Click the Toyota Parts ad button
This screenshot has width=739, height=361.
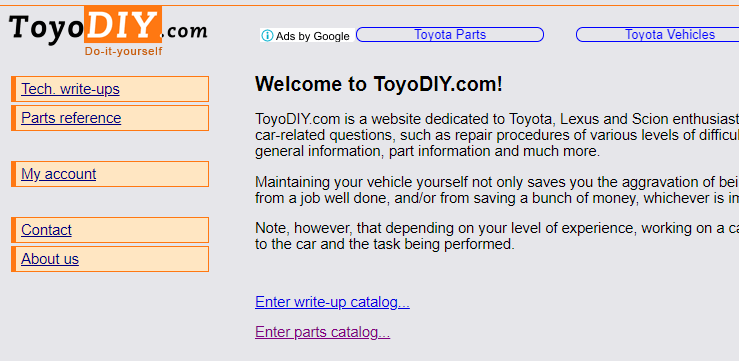450,35
